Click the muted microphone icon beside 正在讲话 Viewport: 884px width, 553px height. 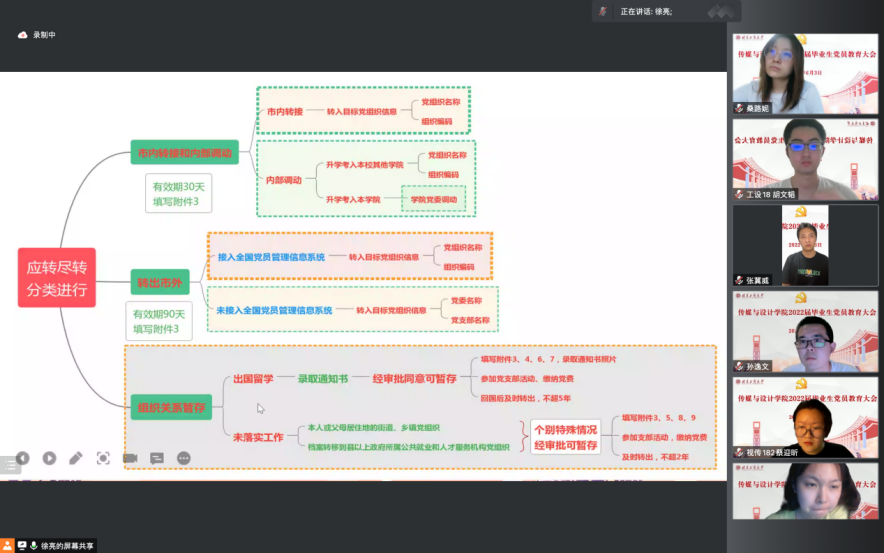603,11
